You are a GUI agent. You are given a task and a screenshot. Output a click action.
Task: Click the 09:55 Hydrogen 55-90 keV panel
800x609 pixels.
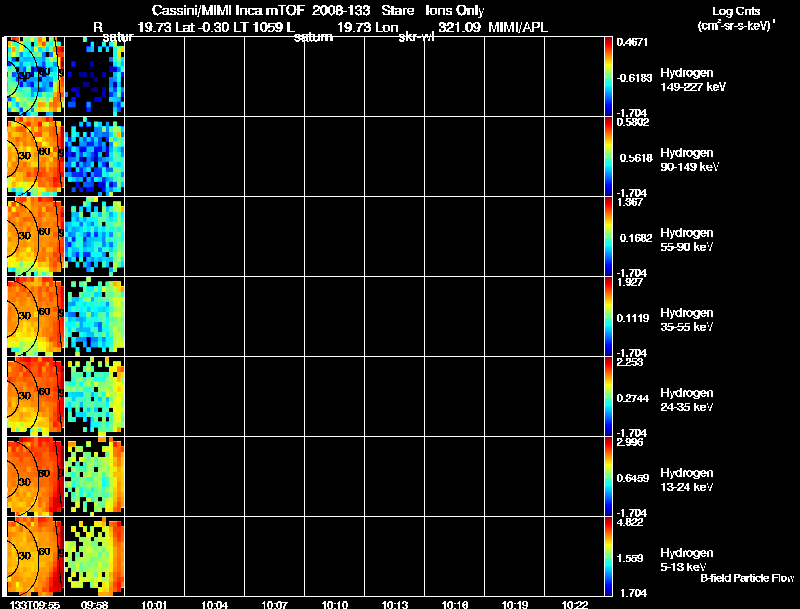tap(35, 236)
